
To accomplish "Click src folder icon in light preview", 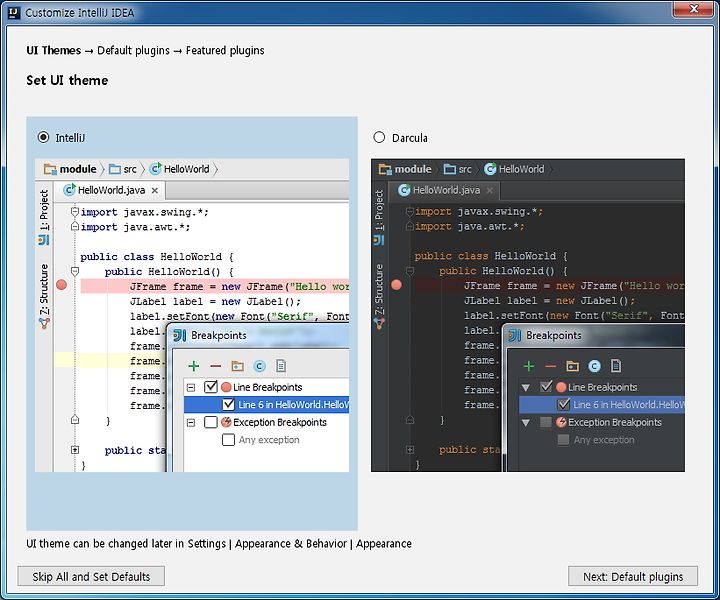I will pos(115,169).
